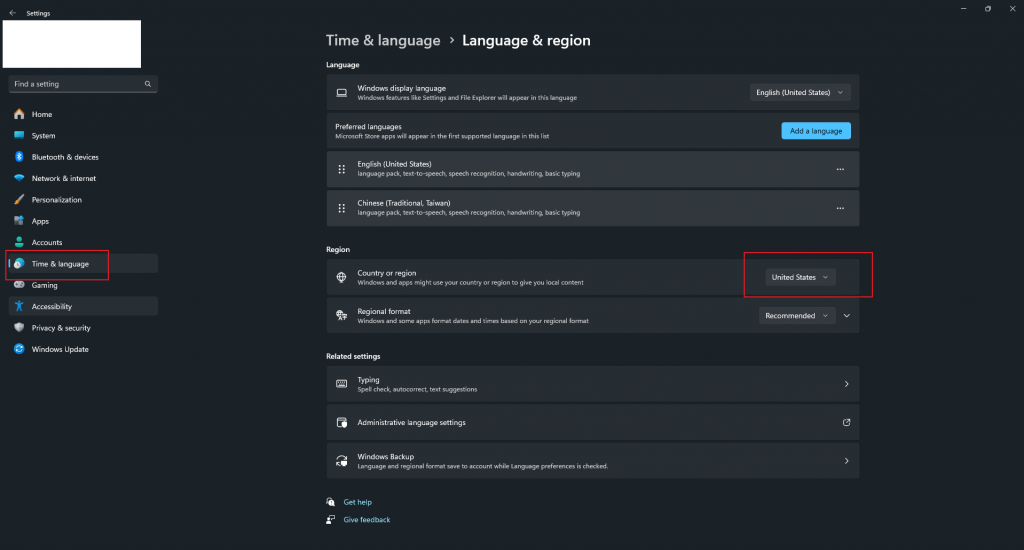
Task: Click the Give feedback link
Action: coord(366,520)
